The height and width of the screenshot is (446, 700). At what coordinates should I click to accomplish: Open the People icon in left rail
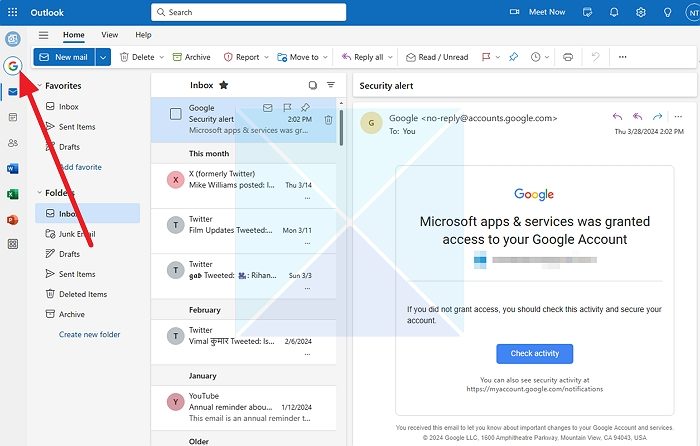[x=12, y=143]
